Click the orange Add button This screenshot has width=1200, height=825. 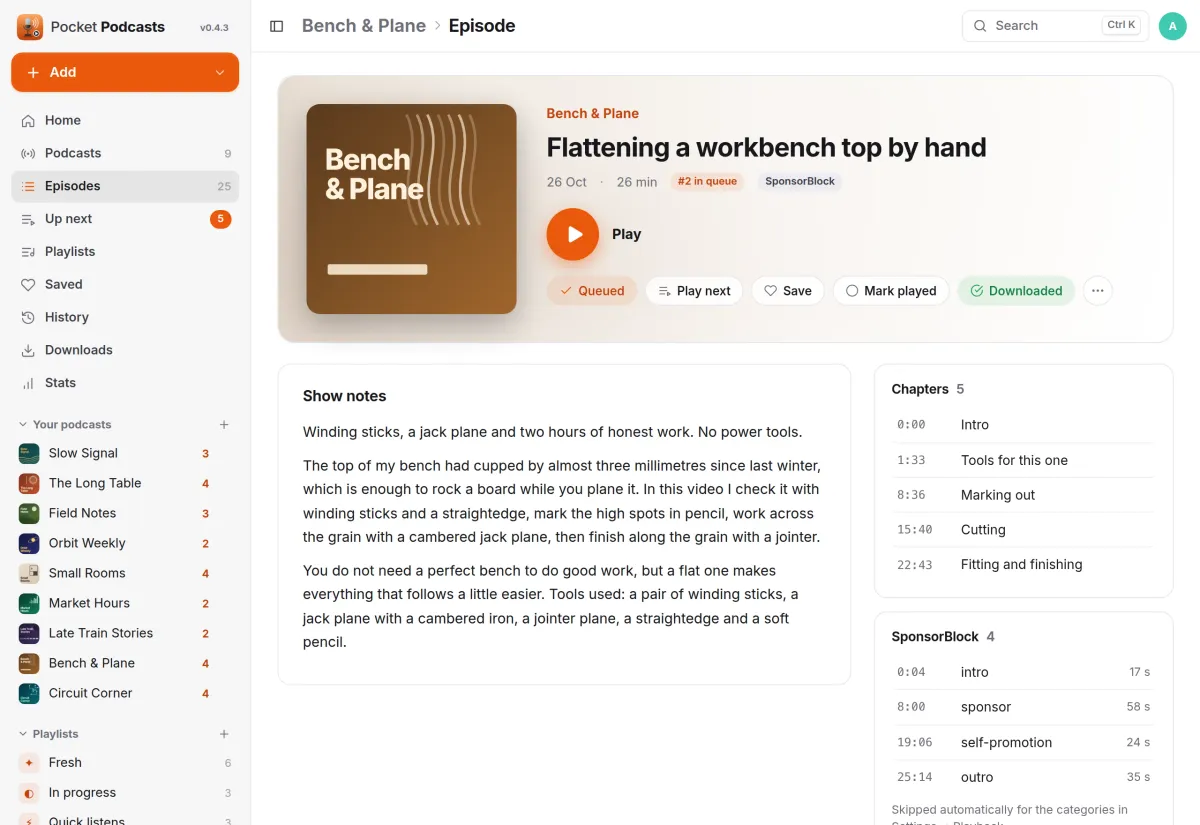125,72
